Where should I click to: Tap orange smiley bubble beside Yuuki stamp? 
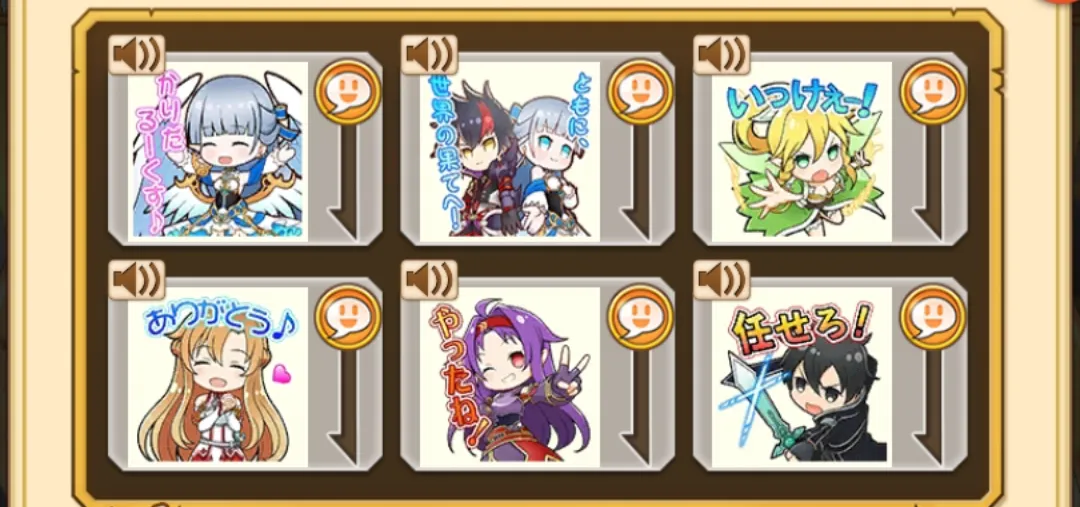(641, 318)
